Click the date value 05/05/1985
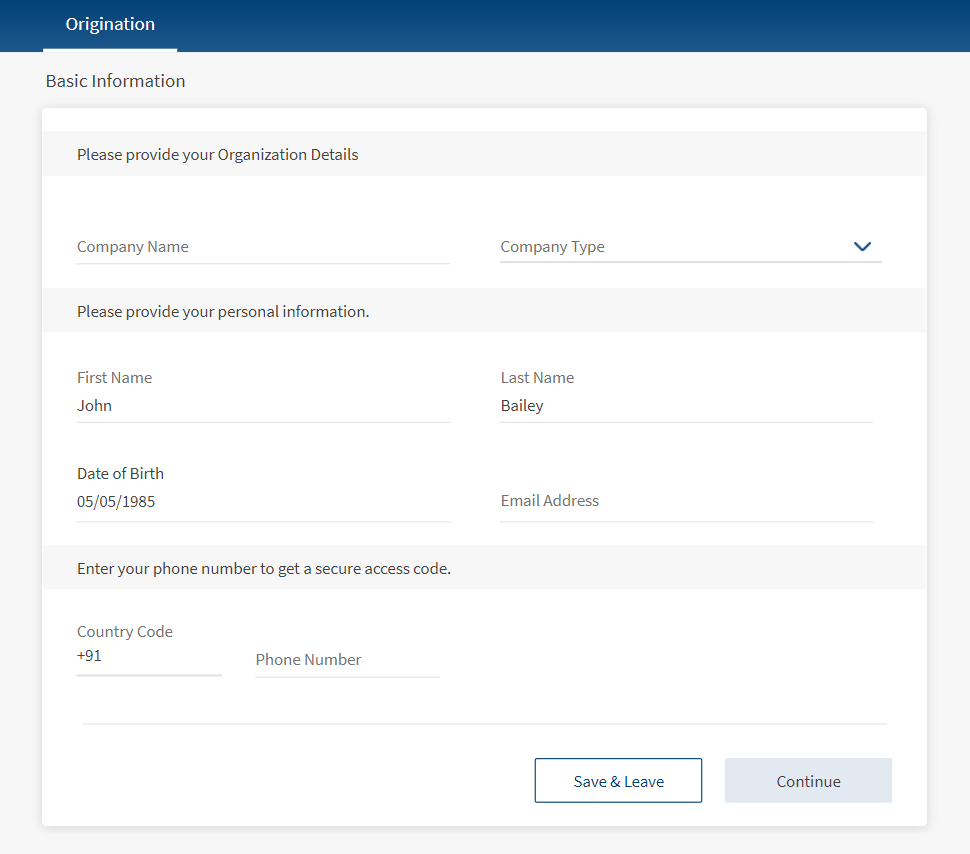Screen dimensions: 970x854 [116, 501]
